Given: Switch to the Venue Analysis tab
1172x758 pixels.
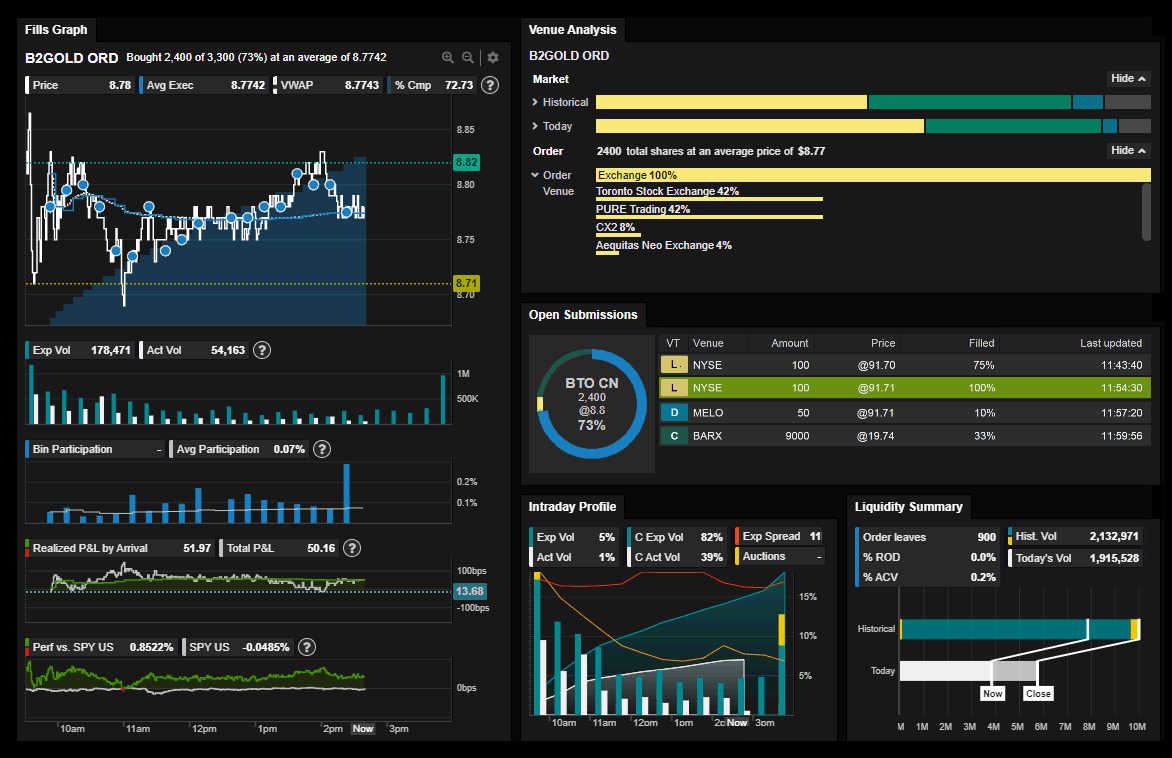Looking at the screenshot, I should 573,30.
